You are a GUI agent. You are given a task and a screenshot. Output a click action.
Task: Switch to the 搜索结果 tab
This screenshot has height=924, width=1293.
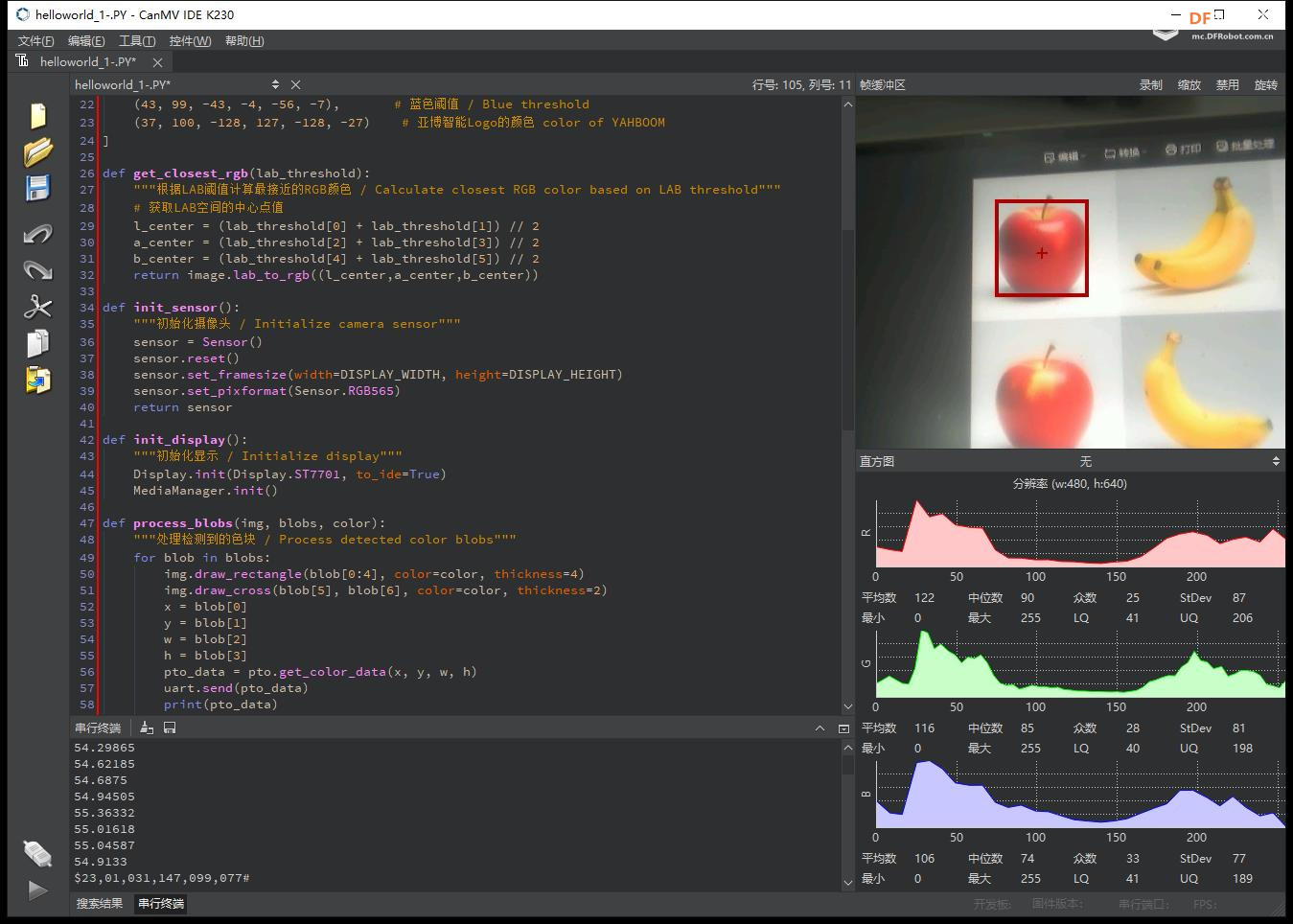[100, 904]
